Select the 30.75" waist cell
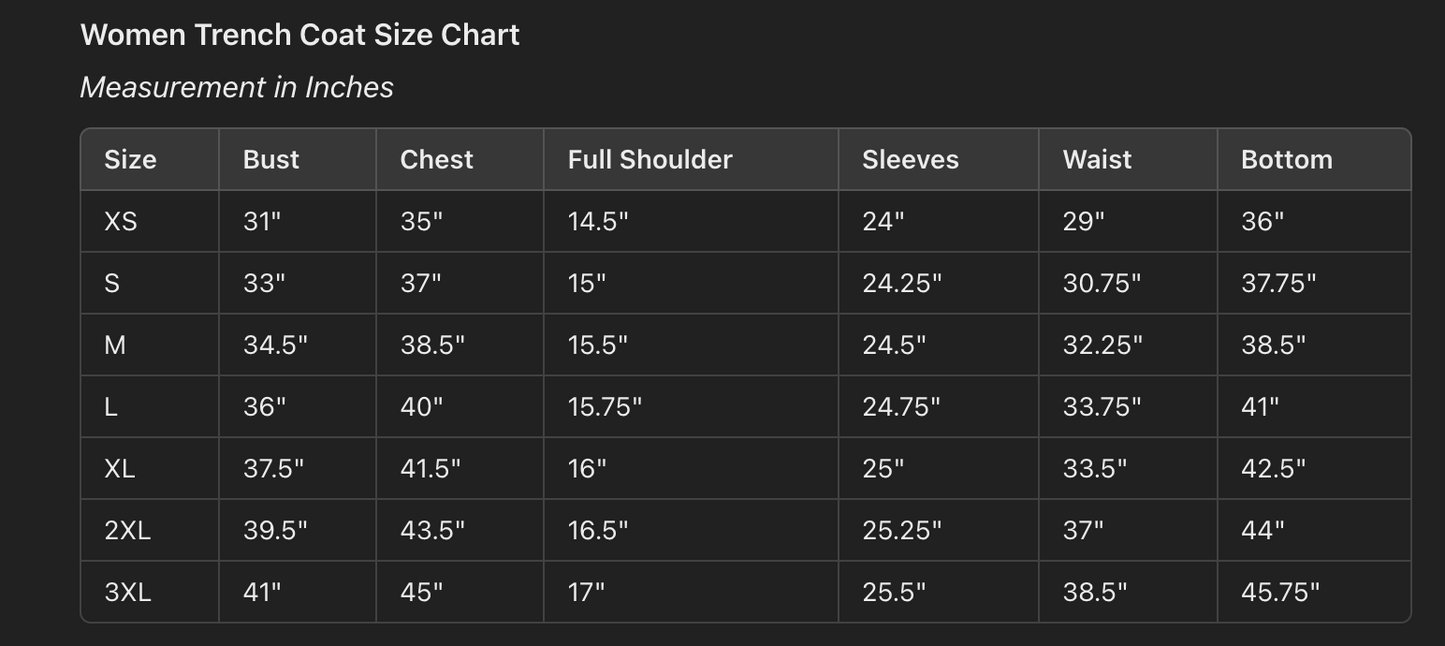This screenshot has width=1445, height=646. [x=1101, y=284]
